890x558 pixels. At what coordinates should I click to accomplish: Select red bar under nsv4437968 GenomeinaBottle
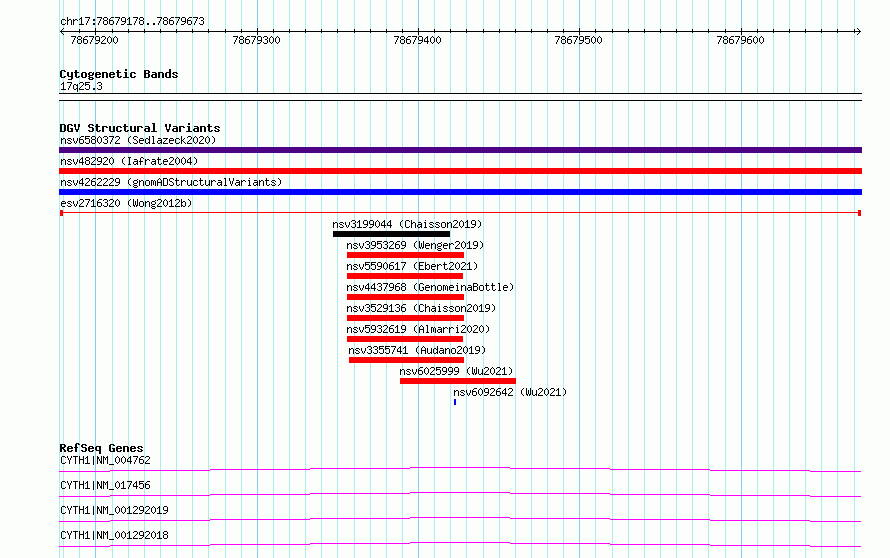click(x=405, y=297)
